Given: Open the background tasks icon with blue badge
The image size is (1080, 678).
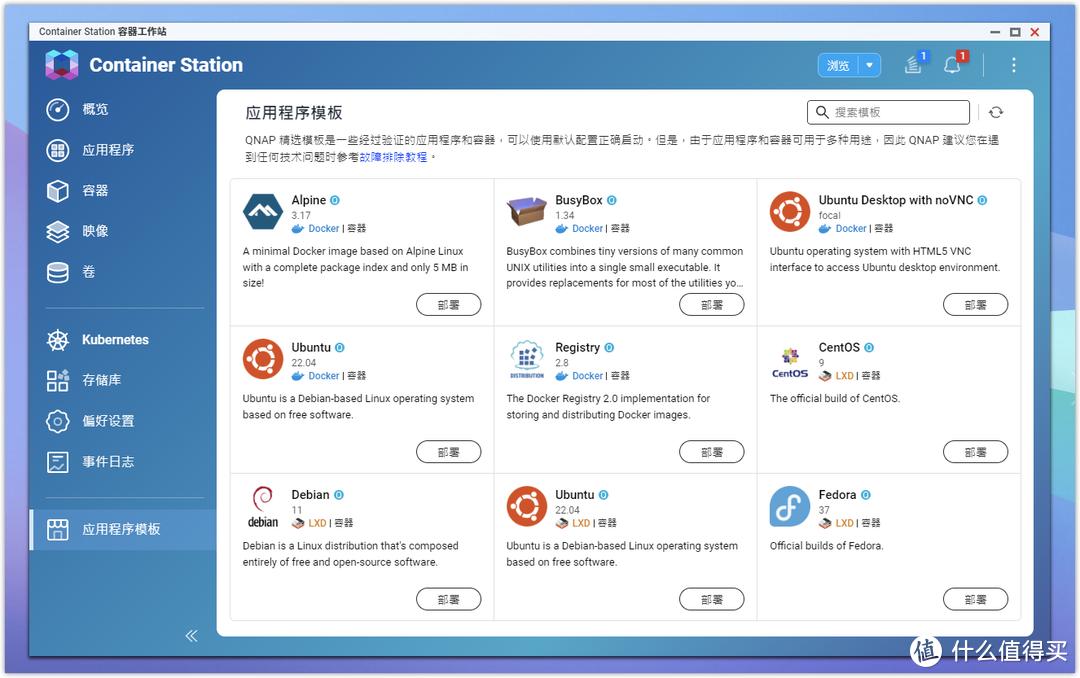Looking at the screenshot, I should 913,64.
